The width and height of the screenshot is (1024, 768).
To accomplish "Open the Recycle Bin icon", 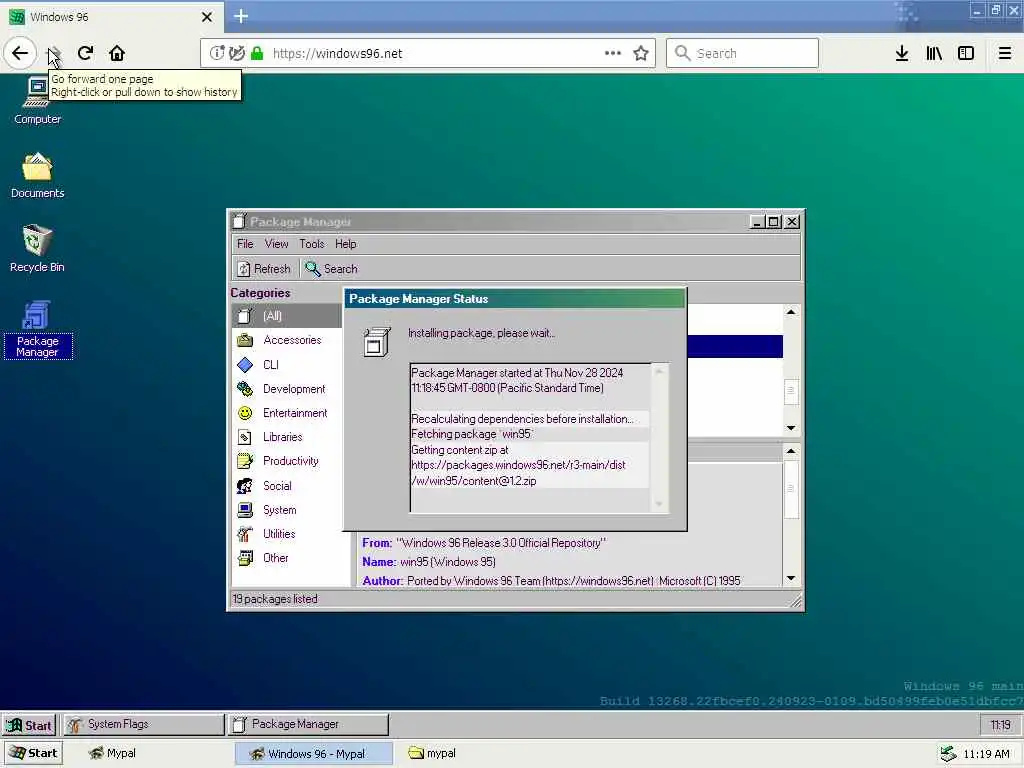I will pos(37,248).
